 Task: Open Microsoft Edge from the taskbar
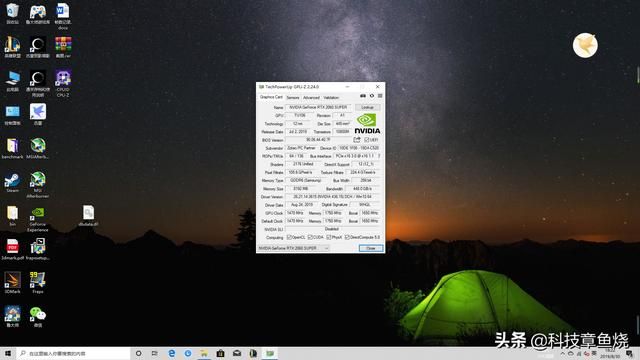click(171, 353)
